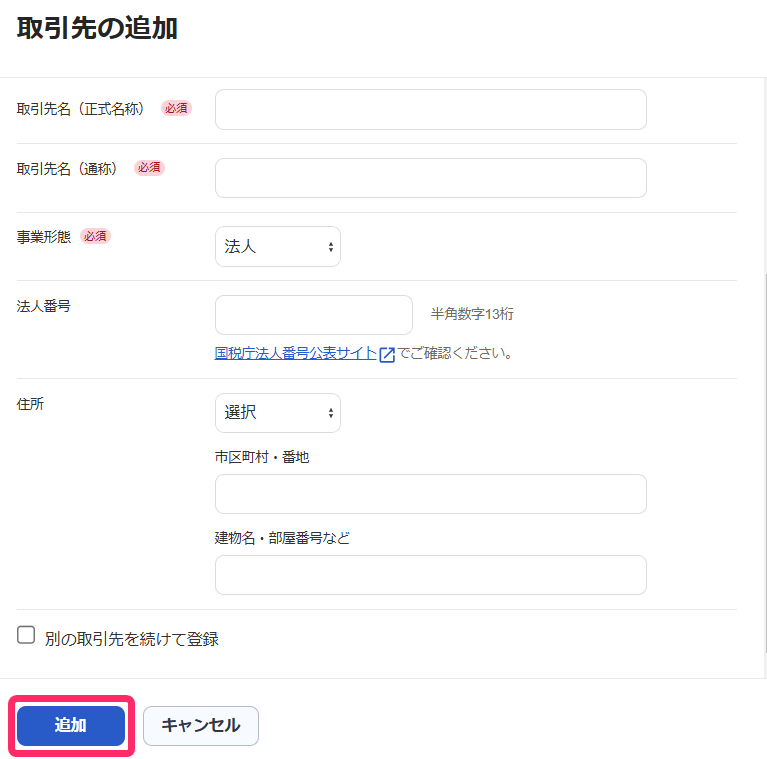The image size is (767, 759).
Task: Click the 必須 badge beside 取引先名(通称)
Action: [x=149, y=168]
